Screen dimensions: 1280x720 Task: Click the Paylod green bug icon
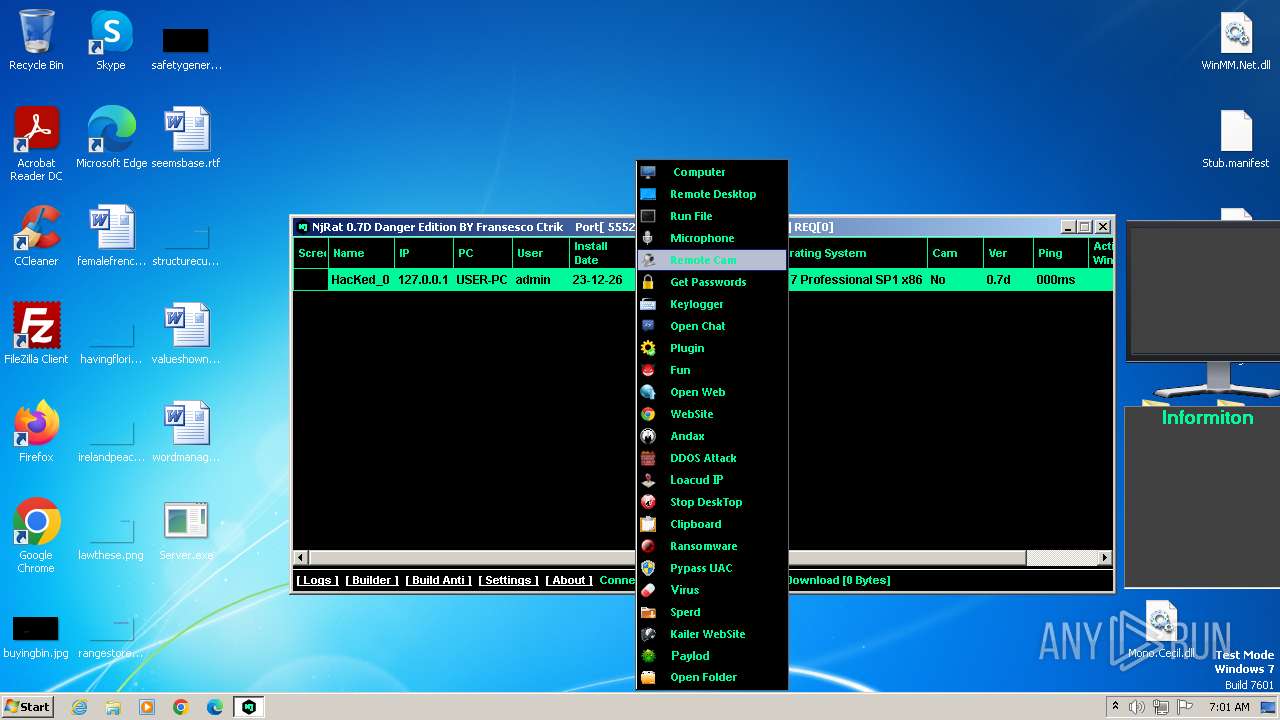tap(648, 656)
